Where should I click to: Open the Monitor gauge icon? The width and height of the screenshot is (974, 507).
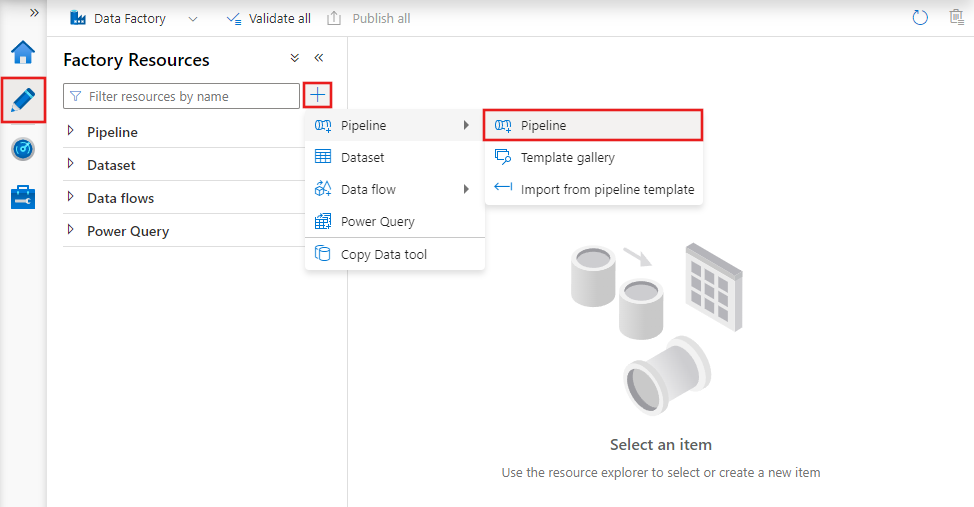[x=23, y=149]
